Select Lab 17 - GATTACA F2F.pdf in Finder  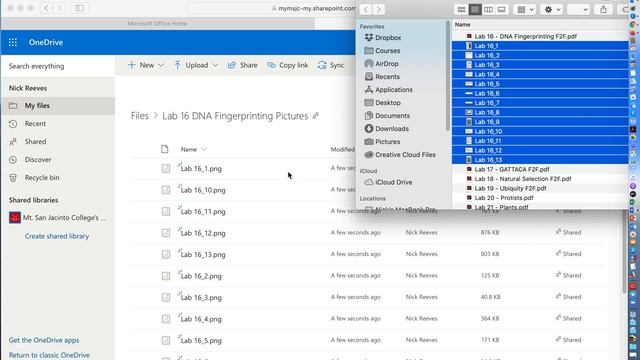click(540, 169)
